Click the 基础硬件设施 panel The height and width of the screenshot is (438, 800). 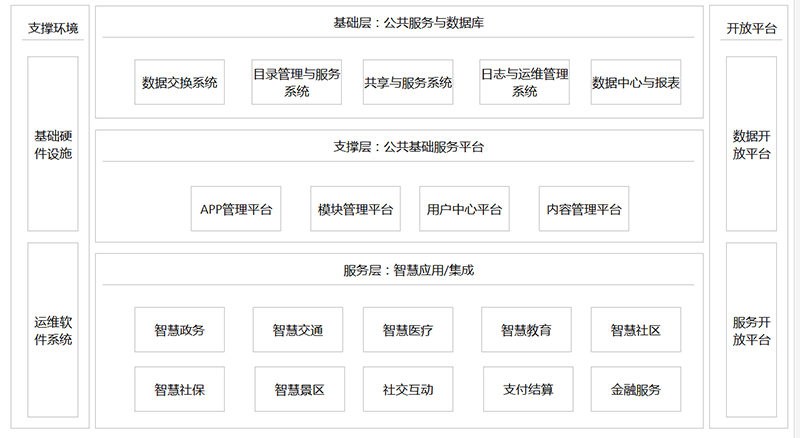53,144
